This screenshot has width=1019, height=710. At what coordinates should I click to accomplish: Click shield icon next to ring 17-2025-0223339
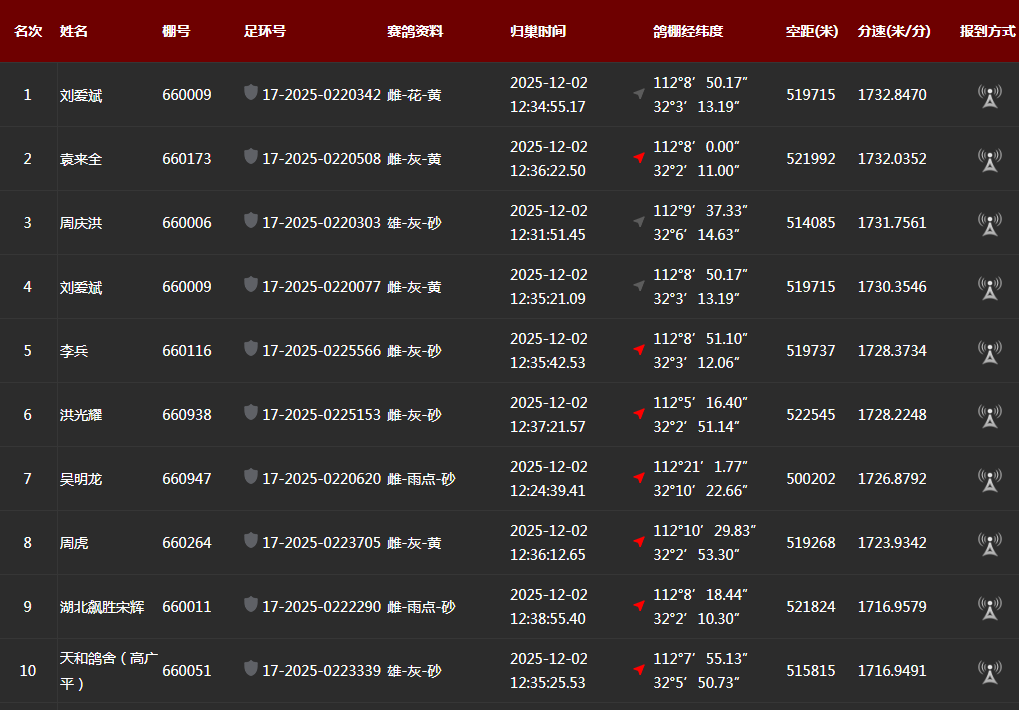click(251, 669)
